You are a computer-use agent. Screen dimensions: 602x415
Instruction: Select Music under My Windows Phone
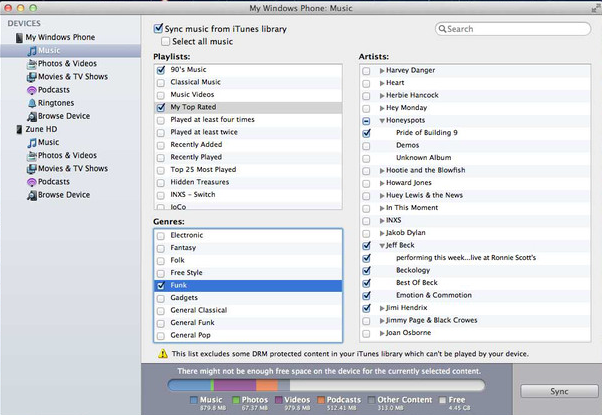click(x=48, y=50)
